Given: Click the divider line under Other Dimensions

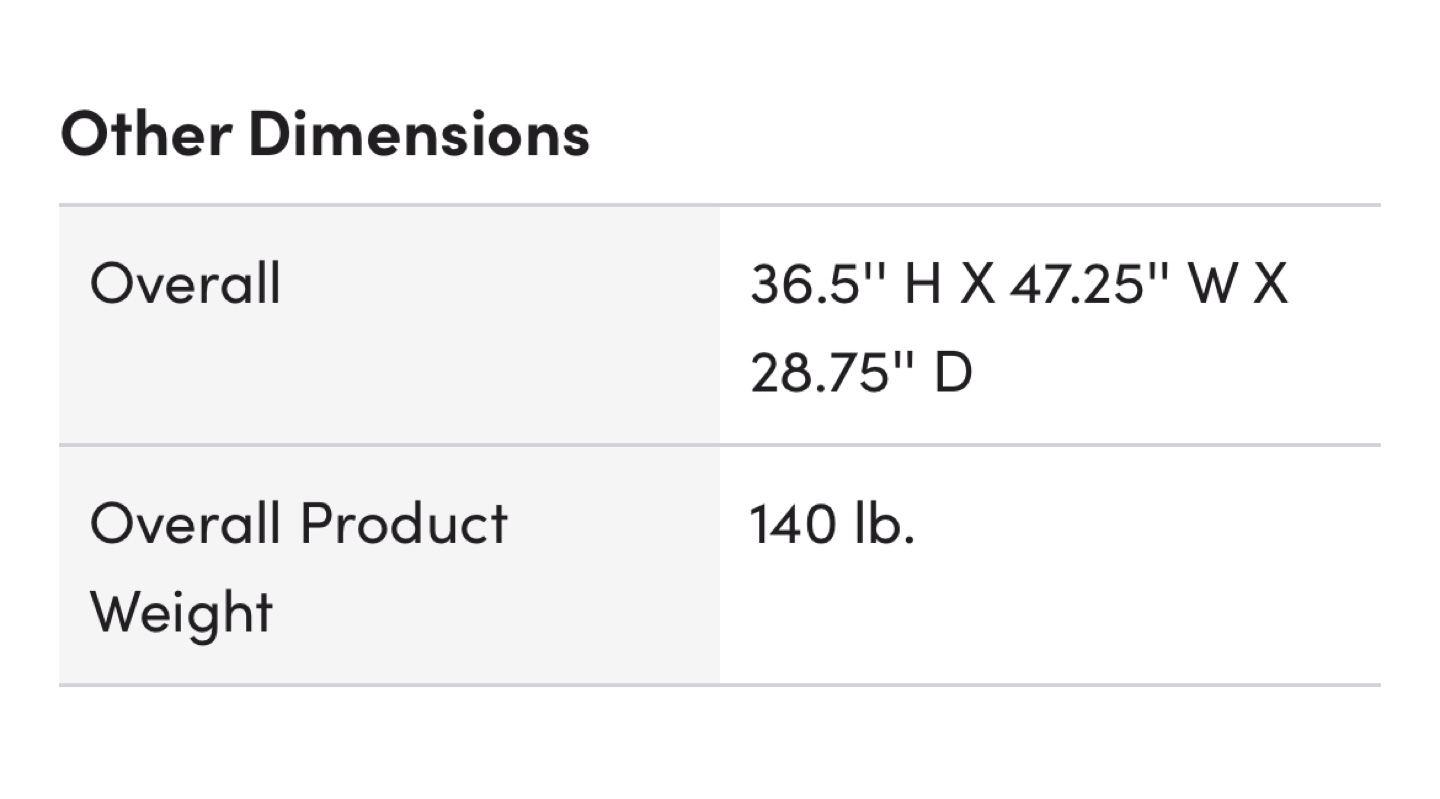Looking at the screenshot, I should (720, 205).
